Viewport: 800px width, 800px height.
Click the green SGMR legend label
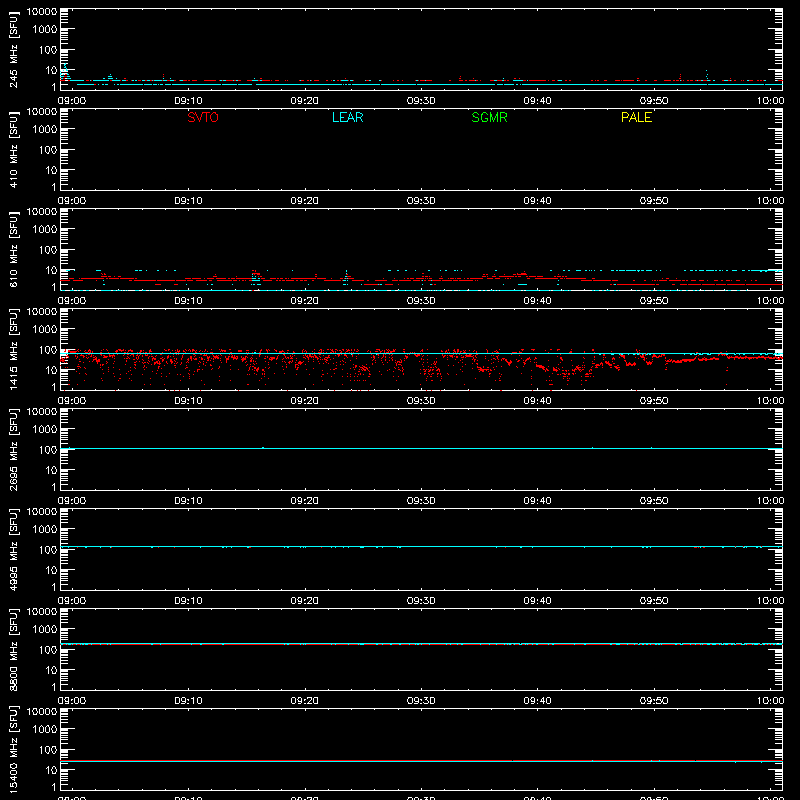pyautogui.click(x=489, y=117)
